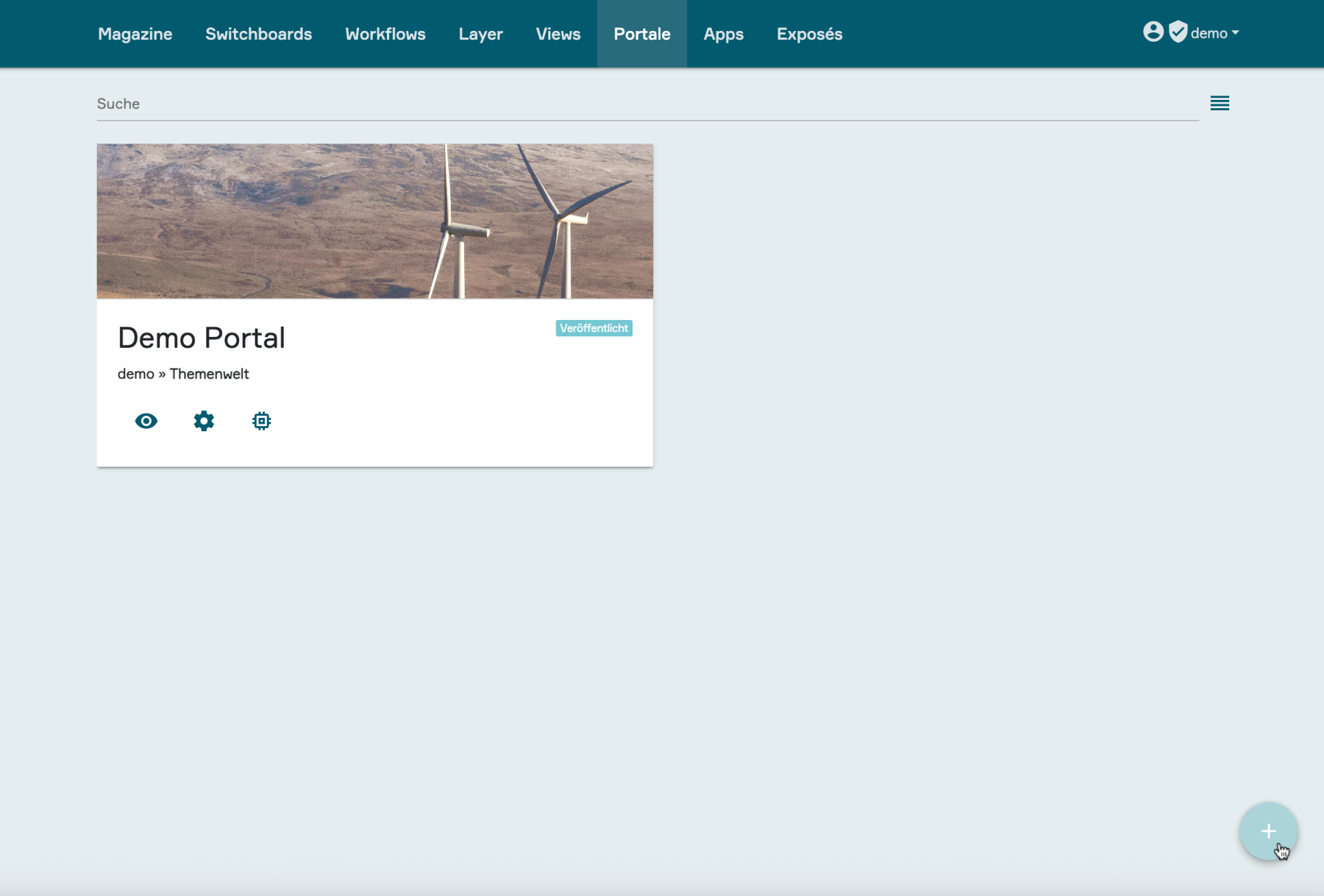Click the user account avatar icon
Image resolution: width=1324 pixels, height=896 pixels.
click(x=1153, y=32)
